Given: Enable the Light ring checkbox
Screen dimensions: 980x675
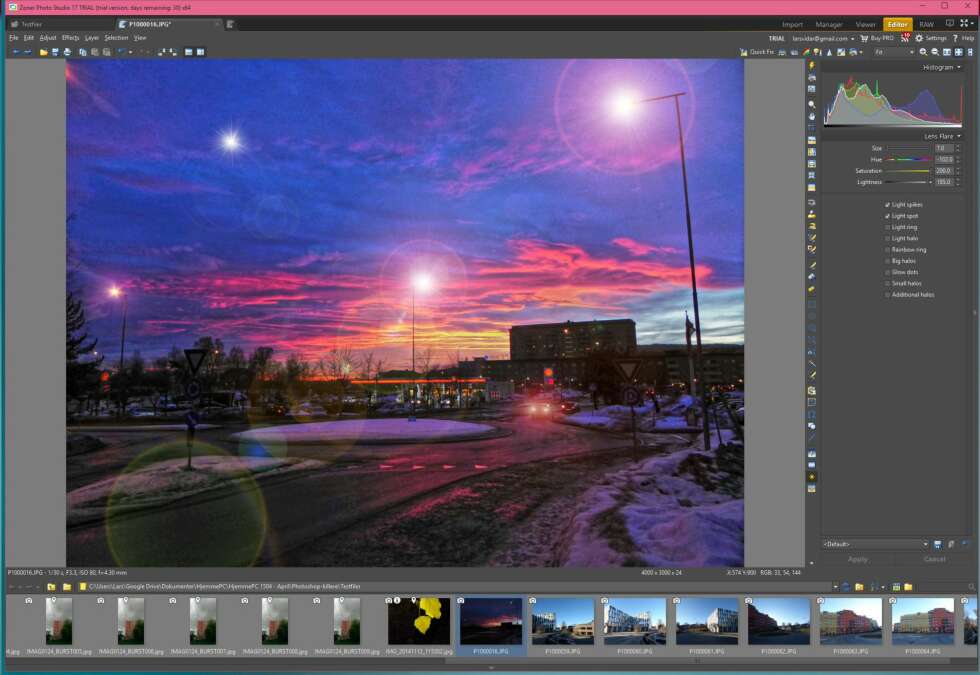Looking at the screenshot, I should point(888,228).
